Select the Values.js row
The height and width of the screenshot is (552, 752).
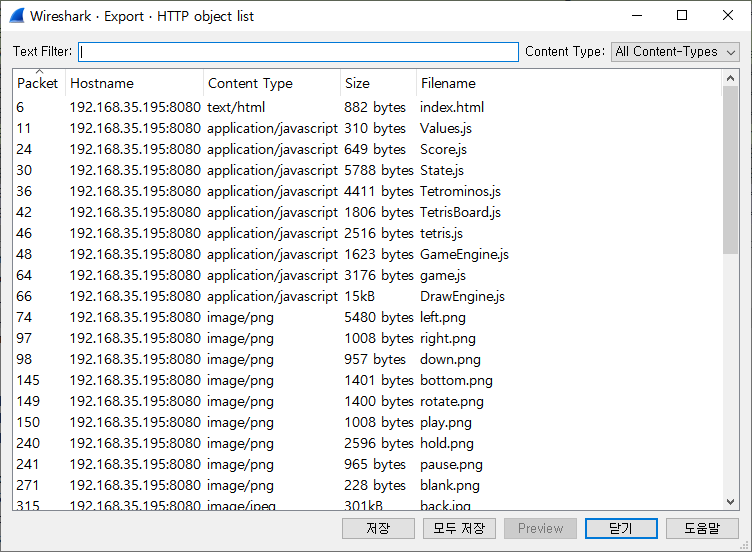[367, 128]
